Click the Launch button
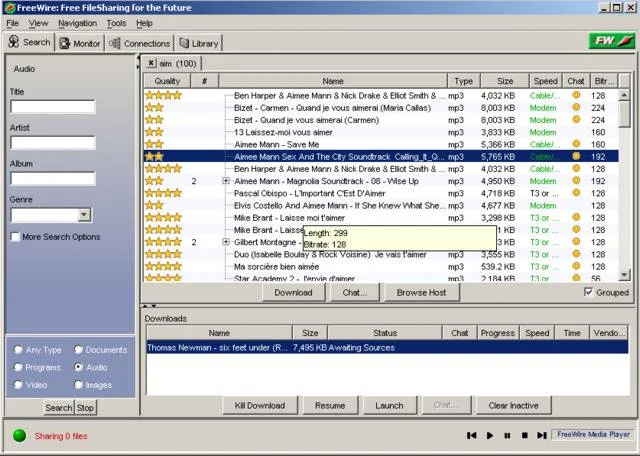 pyautogui.click(x=389, y=405)
